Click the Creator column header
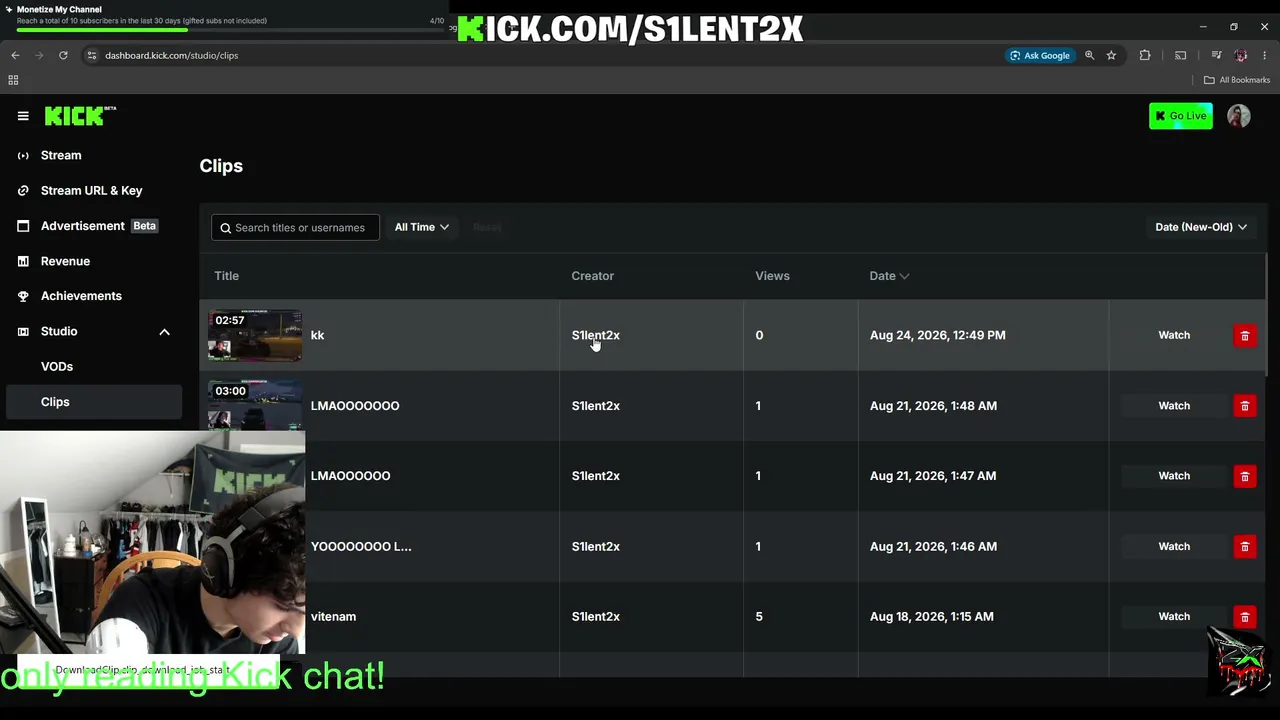Viewport: 1280px width, 720px height. pos(593,276)
